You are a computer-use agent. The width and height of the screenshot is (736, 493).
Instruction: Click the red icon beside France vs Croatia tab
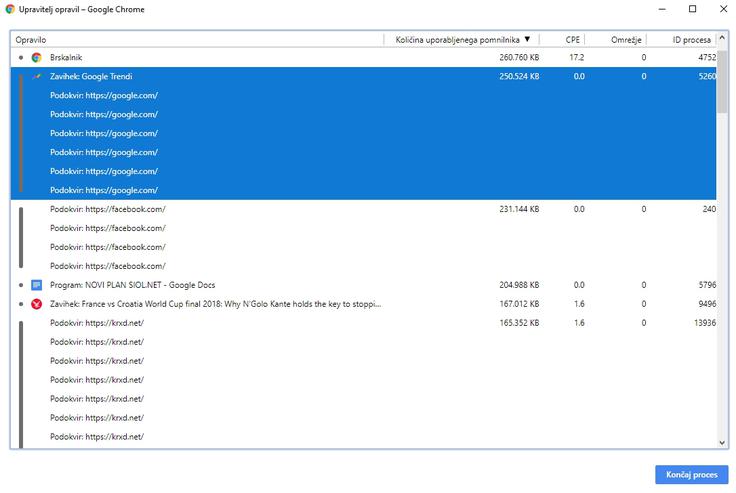(37, 304)
